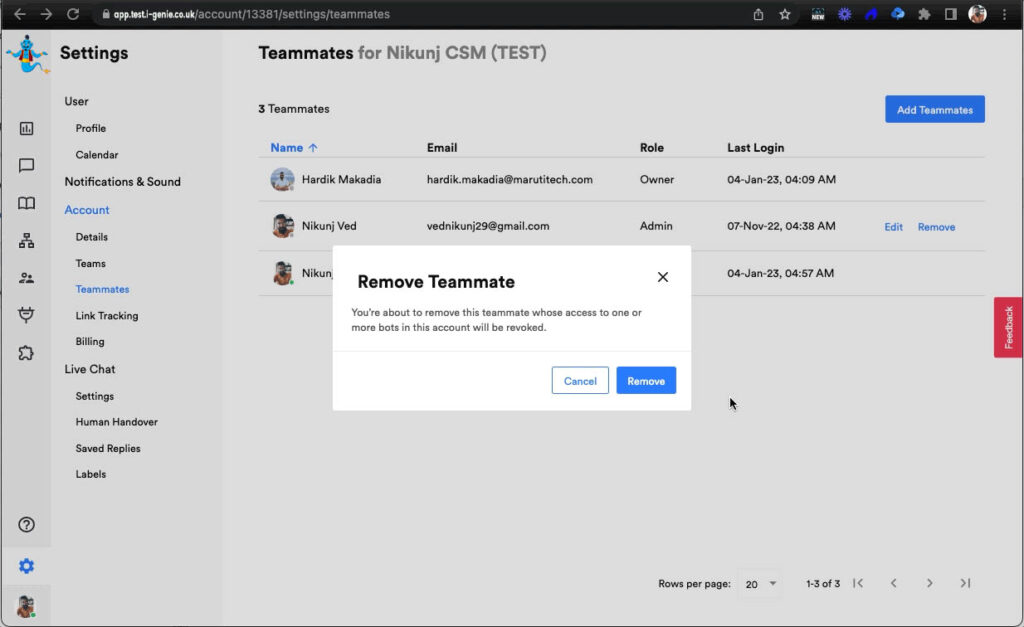Screen dimensions: 1024x627
Task: Select Billing from the settings menu
Action: coord(90,342)
